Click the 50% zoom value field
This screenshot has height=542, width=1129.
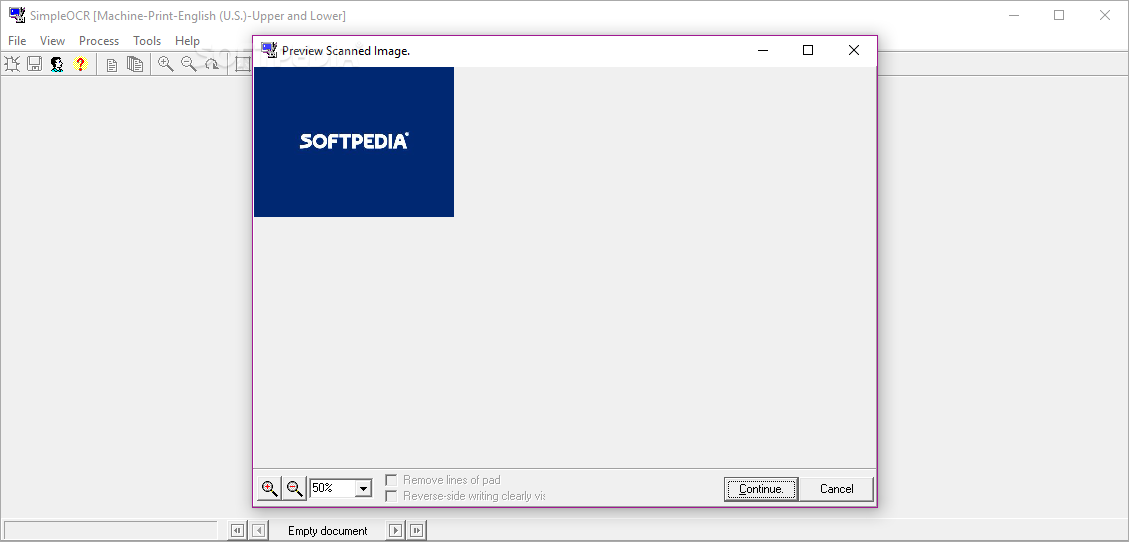click(333, 488)
